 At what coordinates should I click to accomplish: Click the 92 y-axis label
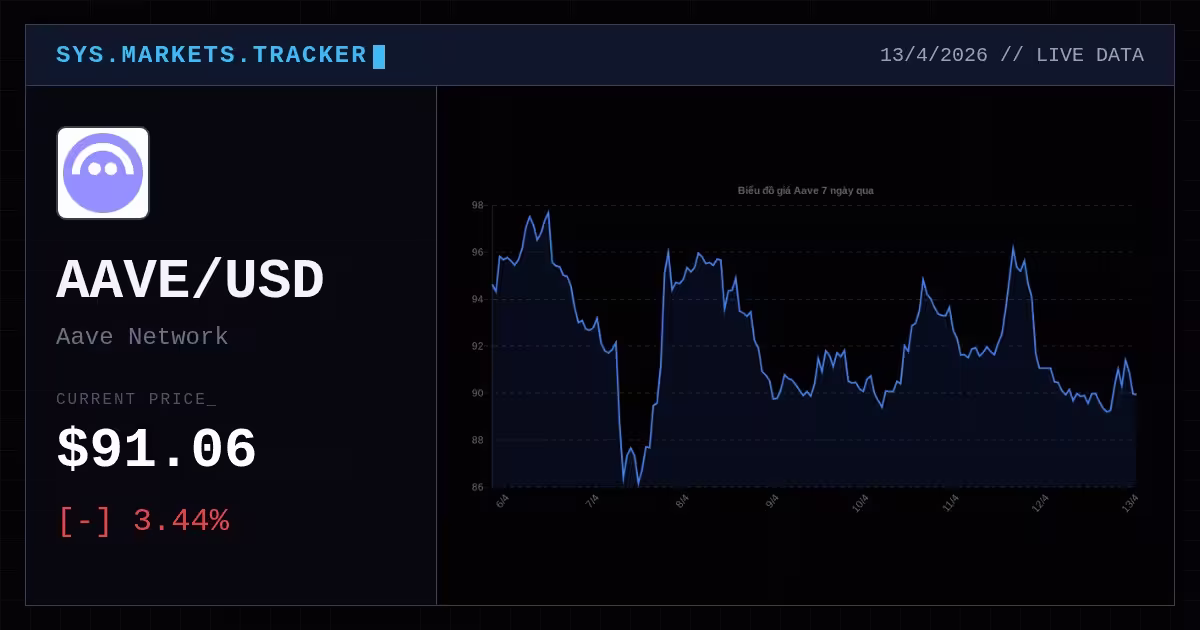[477, 346]
